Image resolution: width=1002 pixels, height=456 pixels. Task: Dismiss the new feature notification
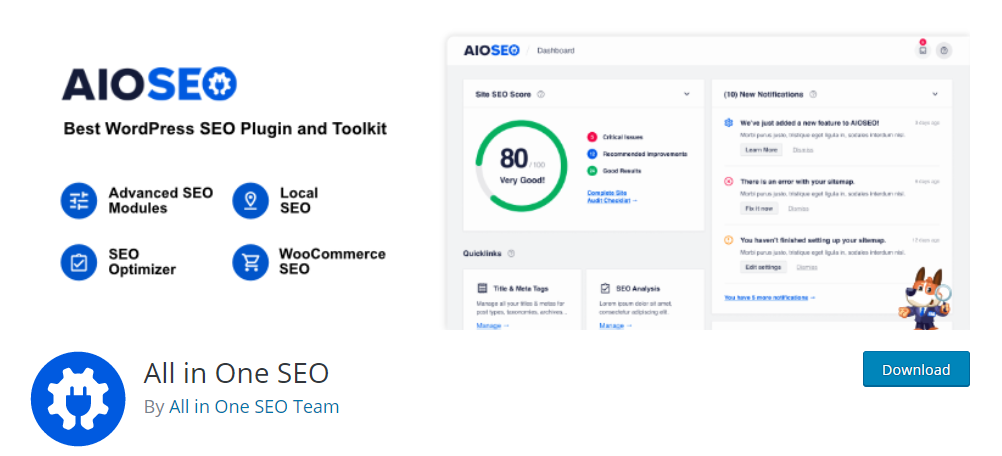pos(803,150)
